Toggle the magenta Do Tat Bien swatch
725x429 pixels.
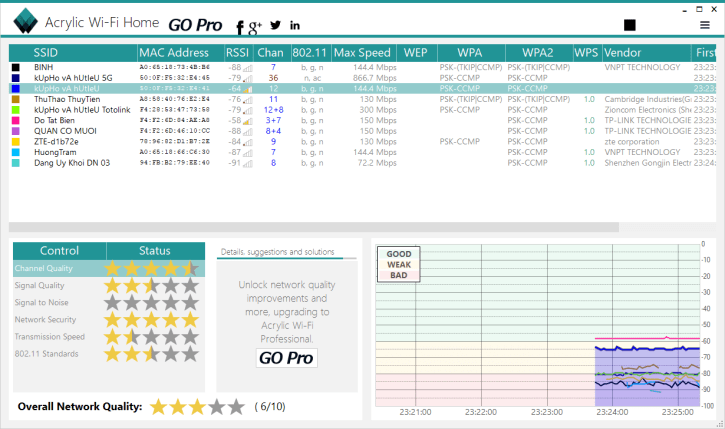point(16,120)
